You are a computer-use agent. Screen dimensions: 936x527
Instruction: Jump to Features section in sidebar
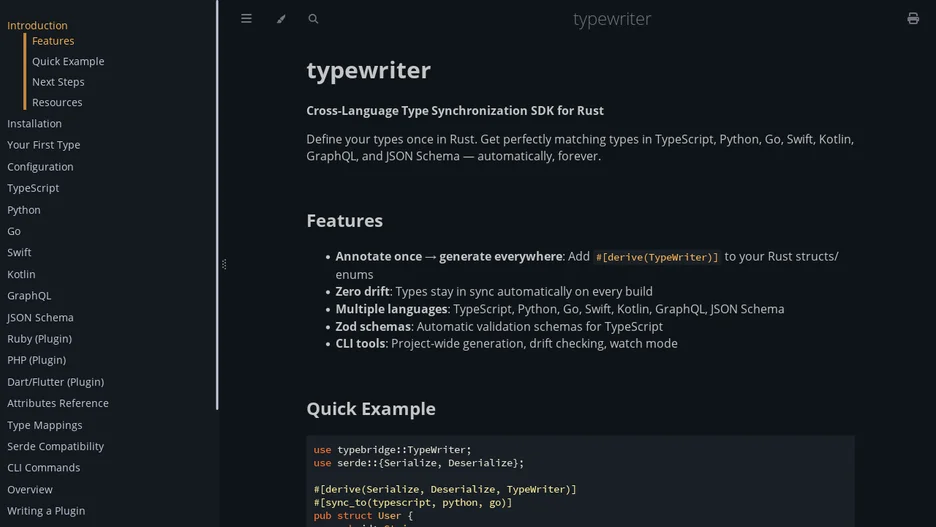point(53,41)
